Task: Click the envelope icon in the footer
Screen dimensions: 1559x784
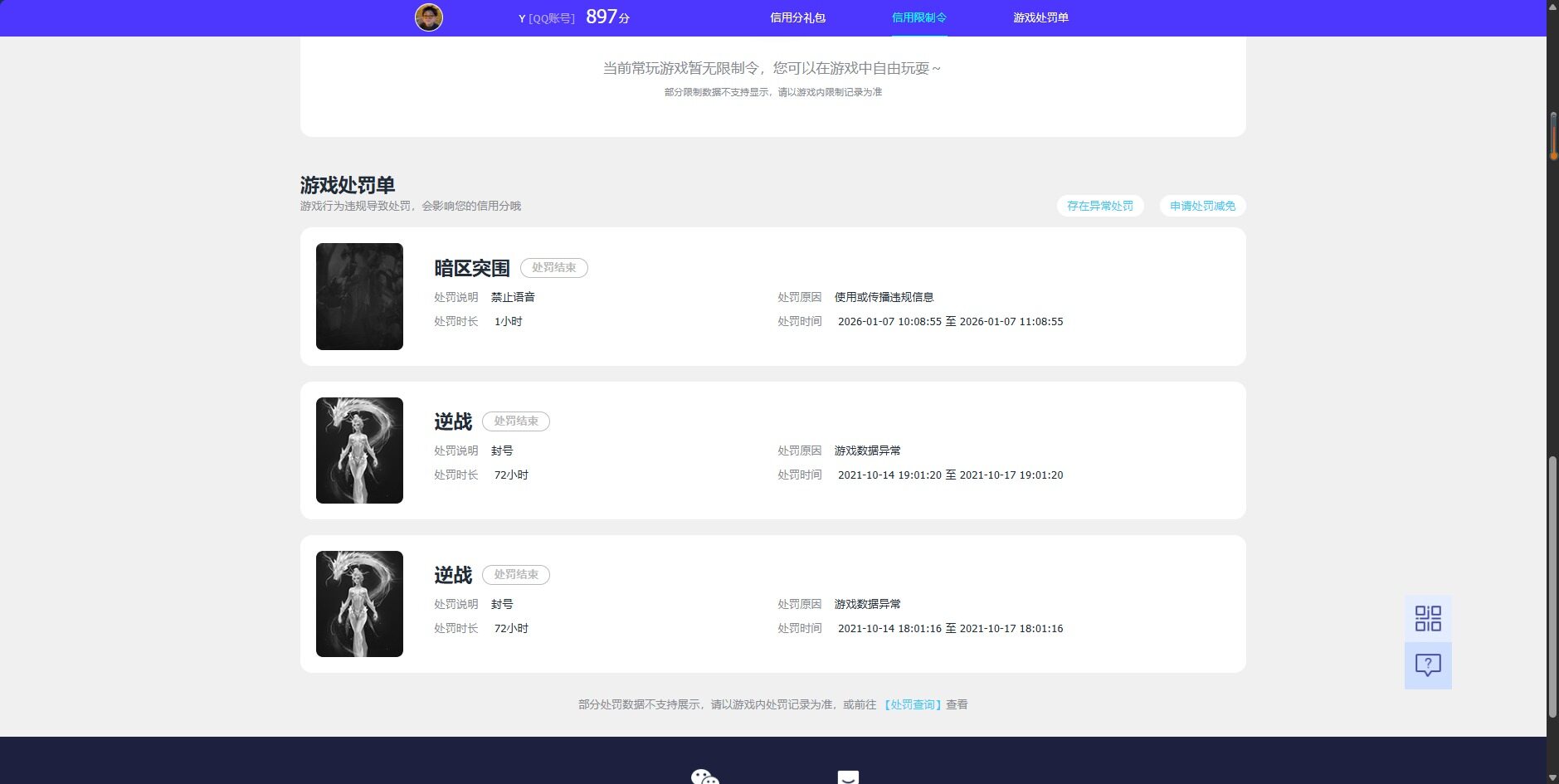Action: click(848, 777)
